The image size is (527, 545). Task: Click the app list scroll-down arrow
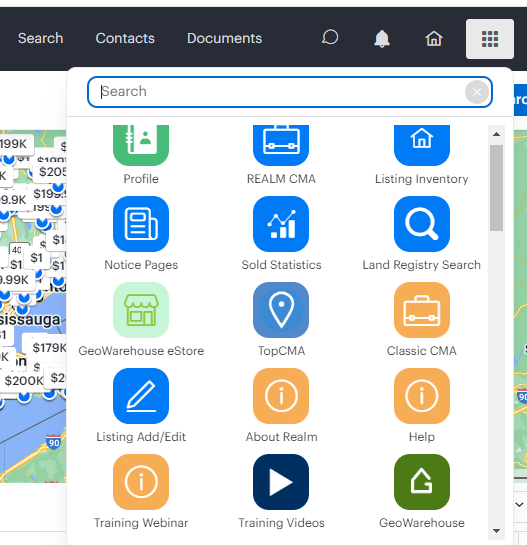(x=496, y=531)
